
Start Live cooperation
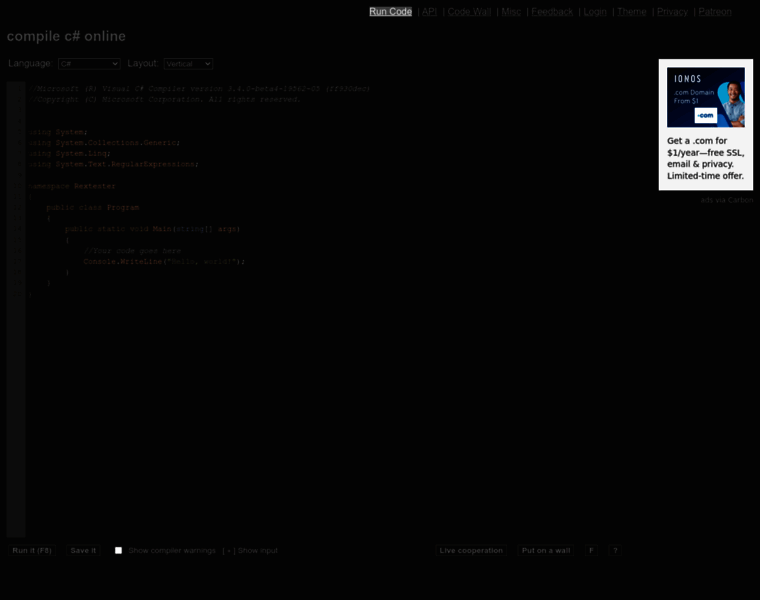click(471, 551)
